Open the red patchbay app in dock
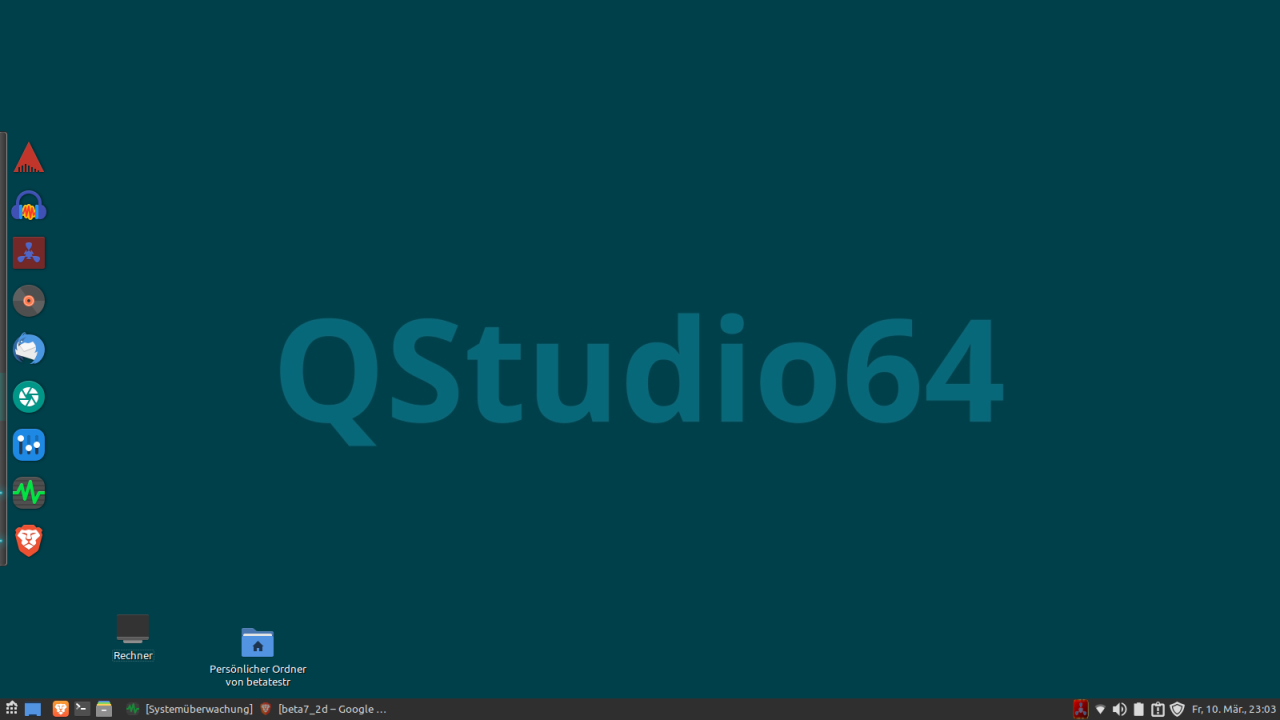 [x=28, y=253]
